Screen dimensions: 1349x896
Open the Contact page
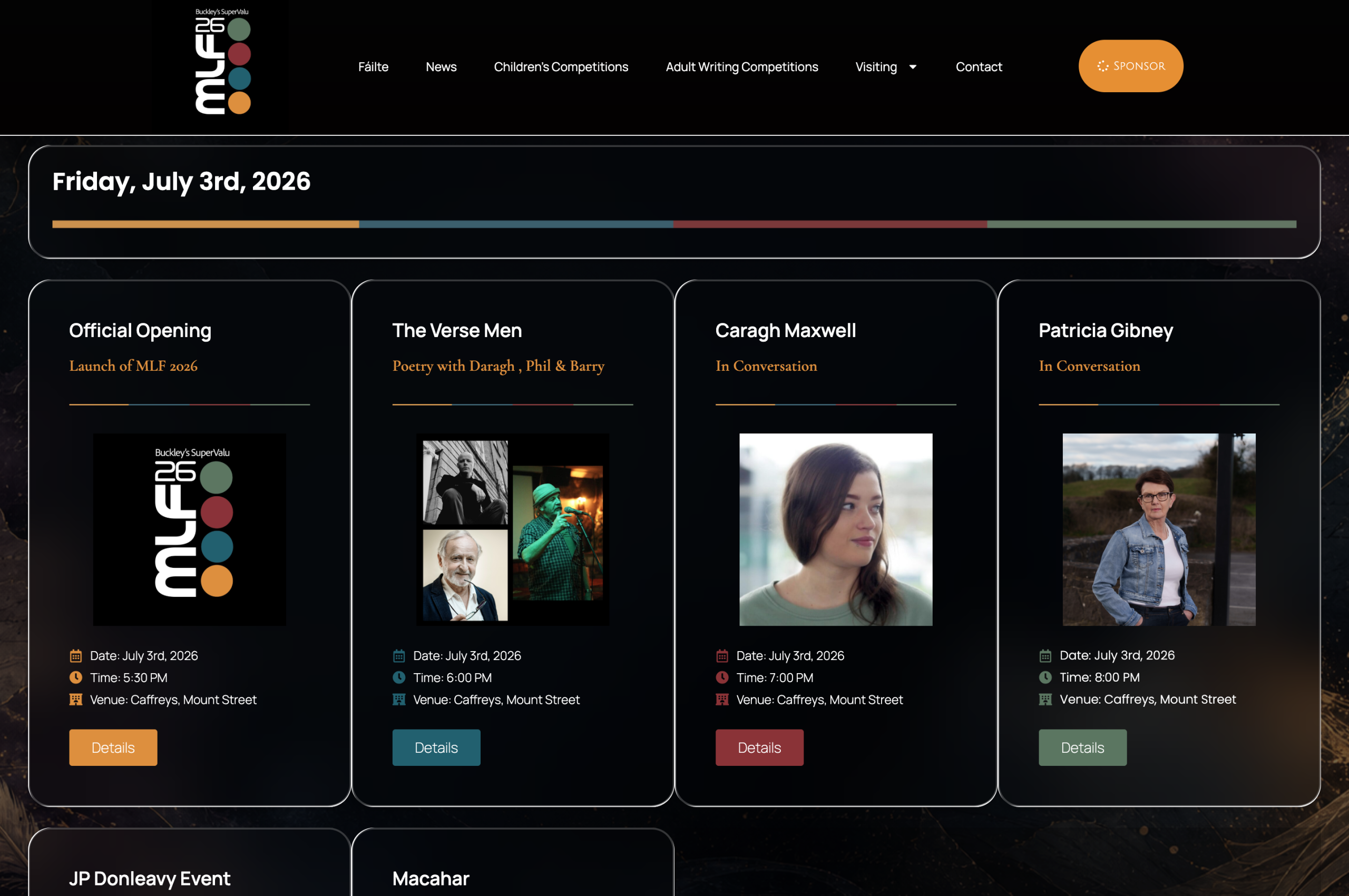tap(979, 67)
